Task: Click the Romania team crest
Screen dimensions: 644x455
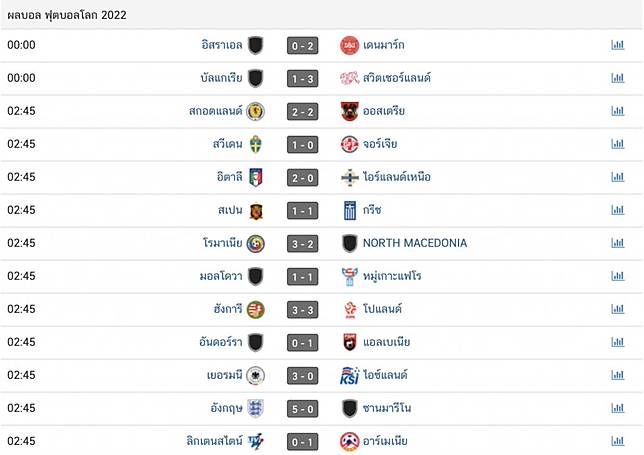Action: [x=256, y=243]
